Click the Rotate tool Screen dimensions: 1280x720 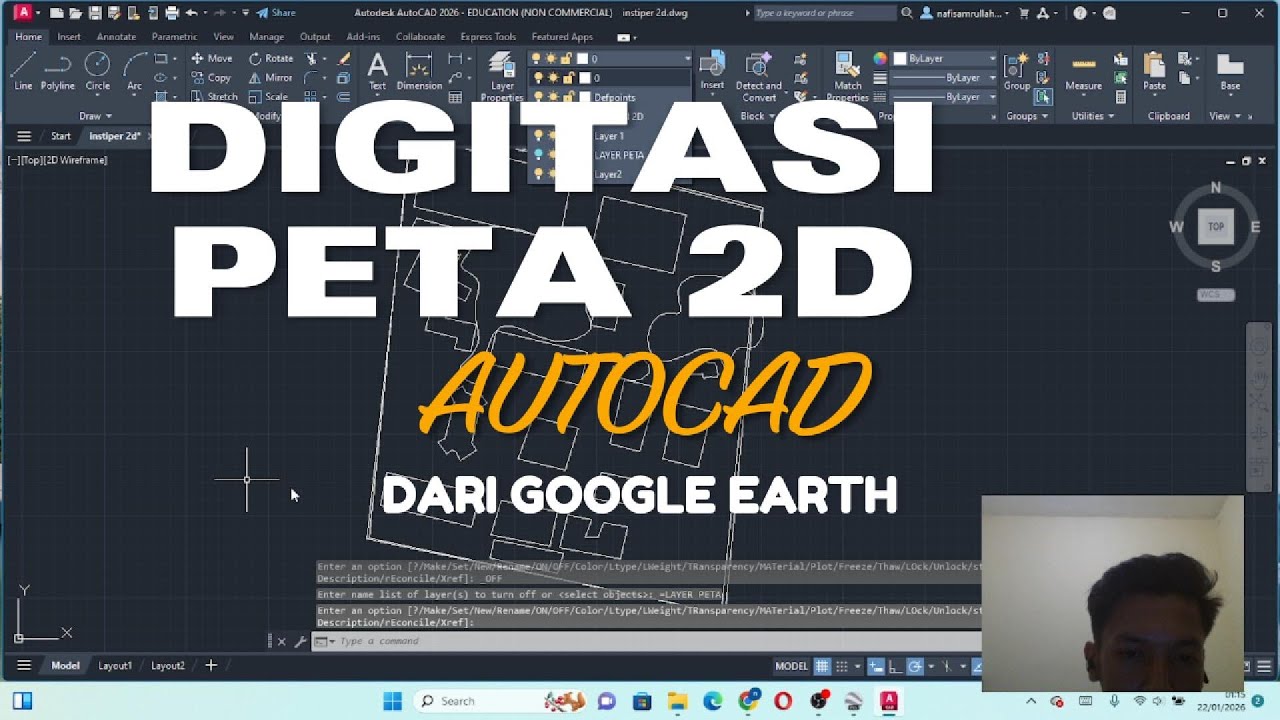coord(270,58)
